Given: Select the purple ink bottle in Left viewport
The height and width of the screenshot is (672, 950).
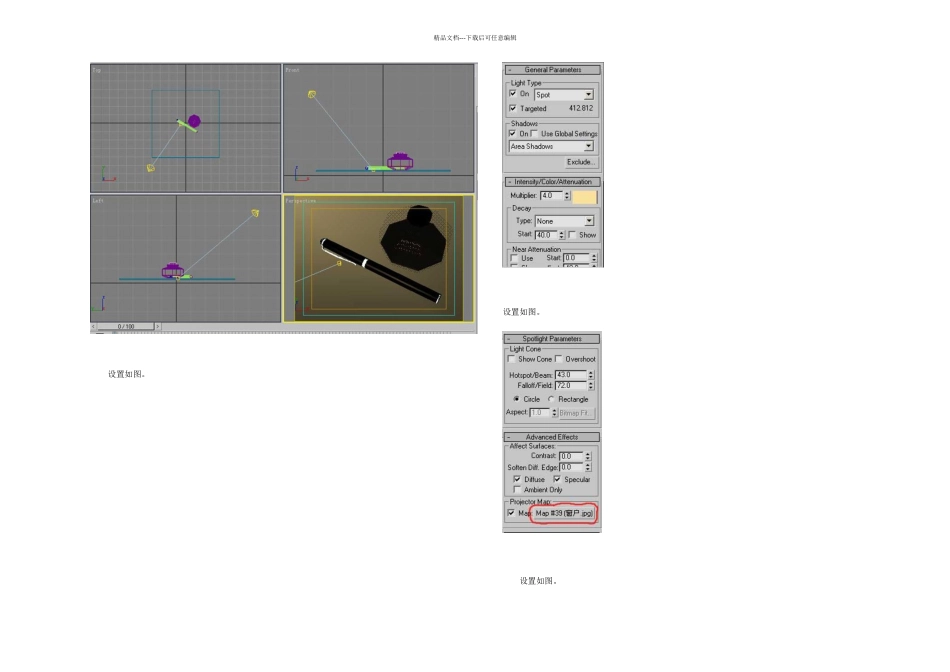Looking at the screenshot, I should (x=173, y=270).
